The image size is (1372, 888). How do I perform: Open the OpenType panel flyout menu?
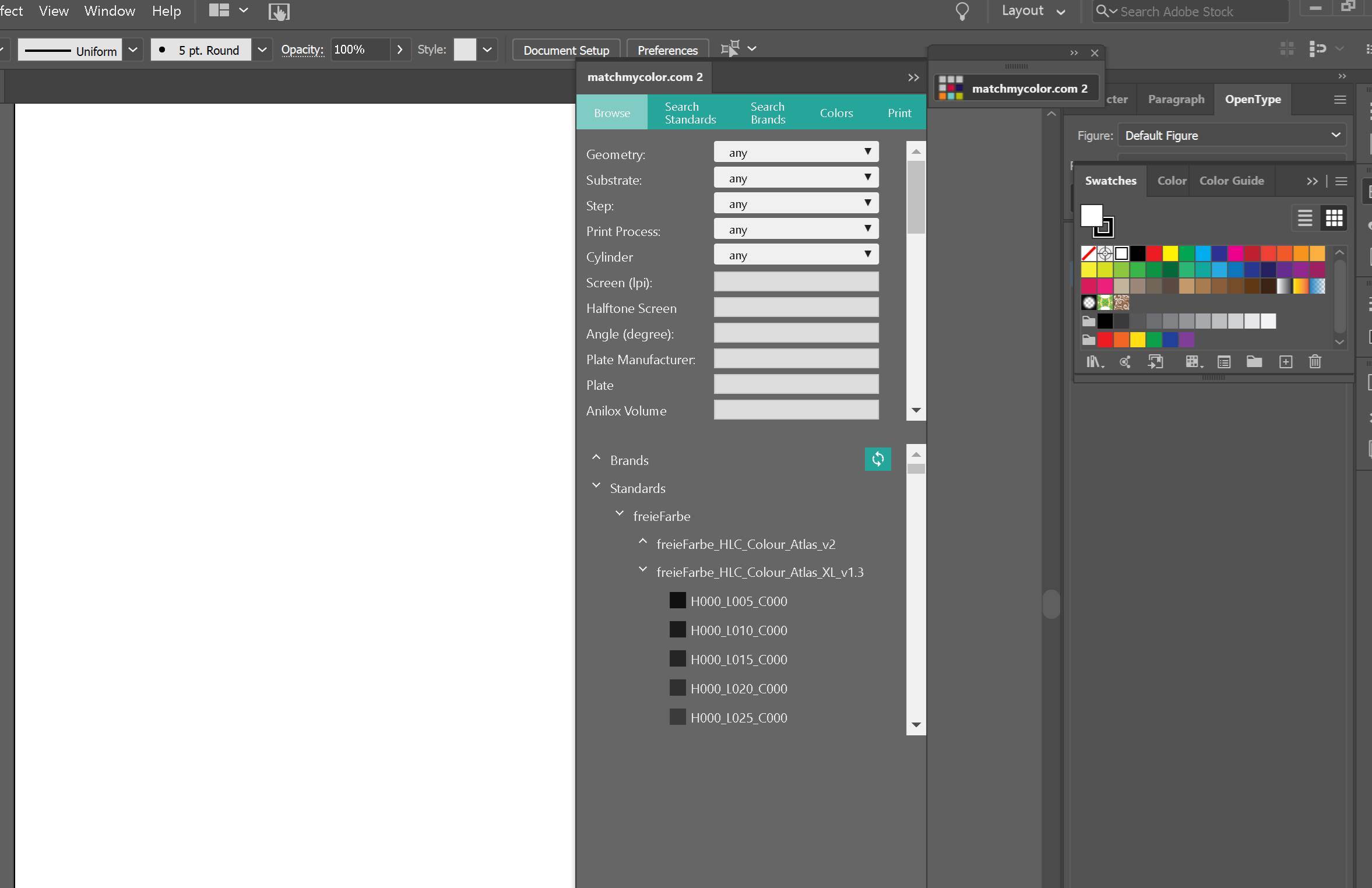pyautogui.click(x=1340, y=100)
